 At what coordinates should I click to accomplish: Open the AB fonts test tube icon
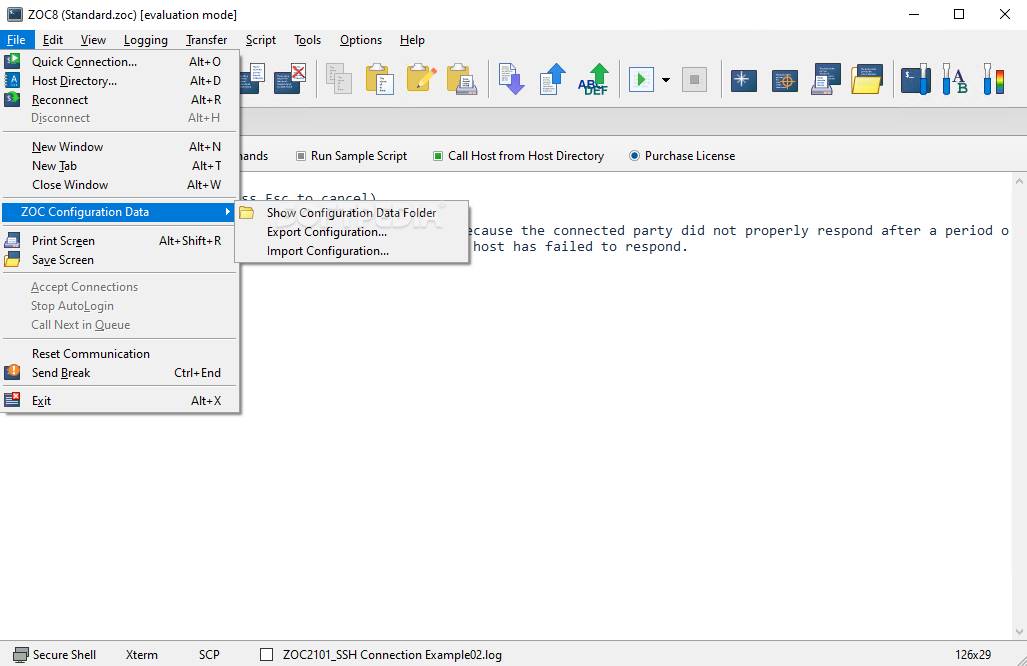(x=954, y=79)
